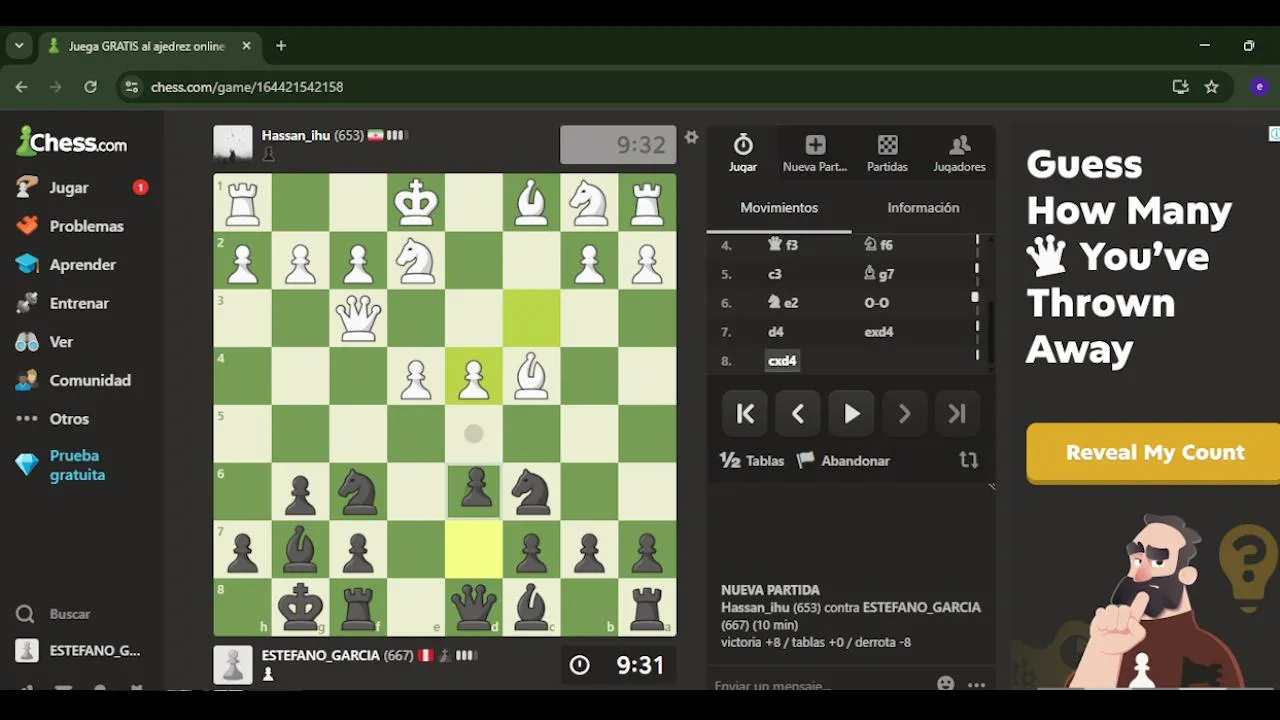This screenshot has width=1280, height=720.
Task: Bookmark this page with the star
Action: coord(1212,87)
